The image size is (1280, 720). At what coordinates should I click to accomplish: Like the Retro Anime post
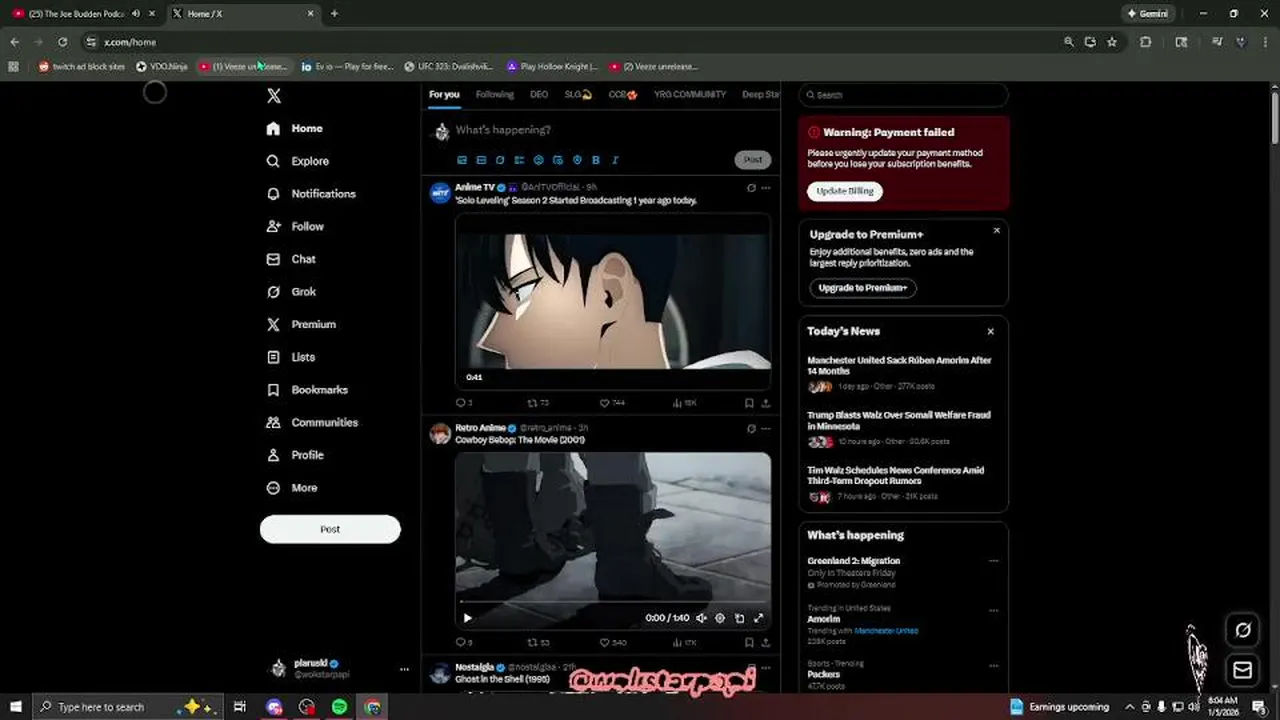(612, 642)
